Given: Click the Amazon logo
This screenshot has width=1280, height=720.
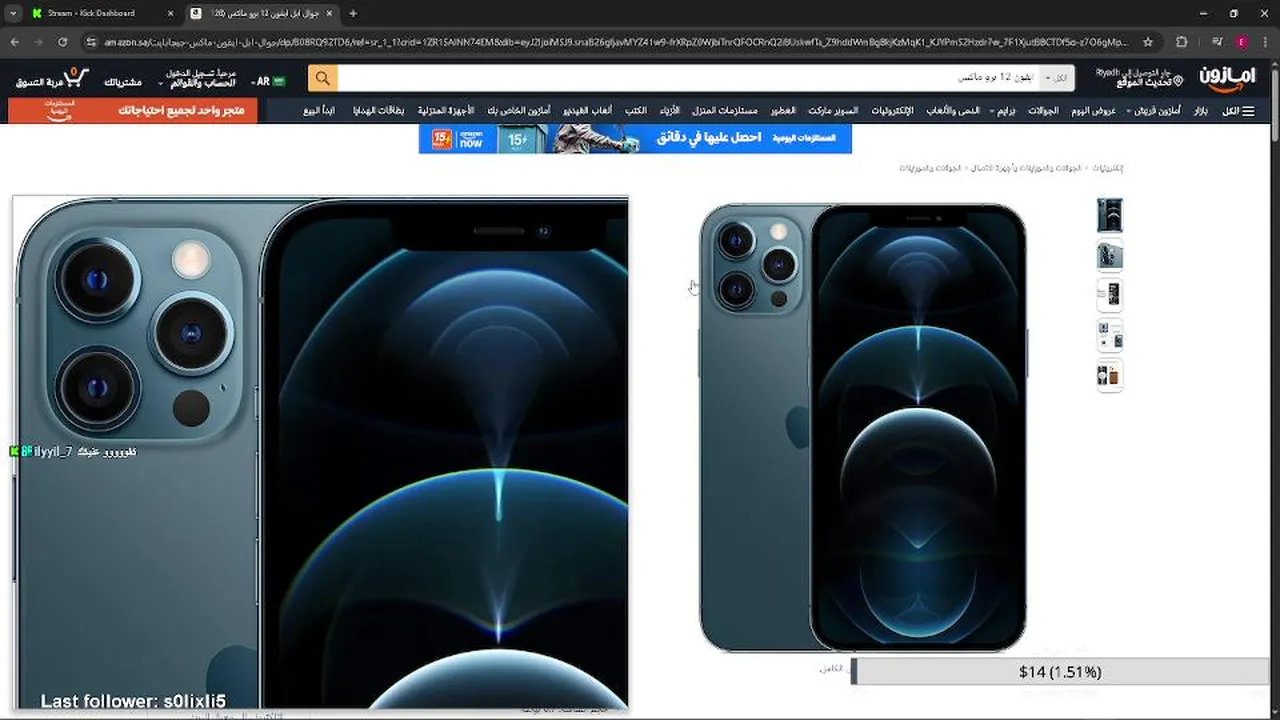Looking at the screenshot, I should point(1227,79).
